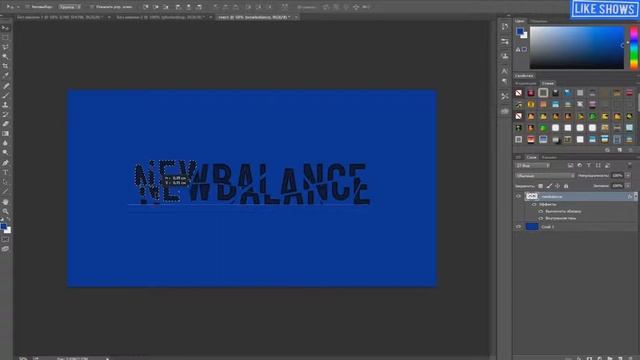This screenshot has height=360, width=640.
Task: Click the lock image pixels brush icon
Action: [549, 186]
